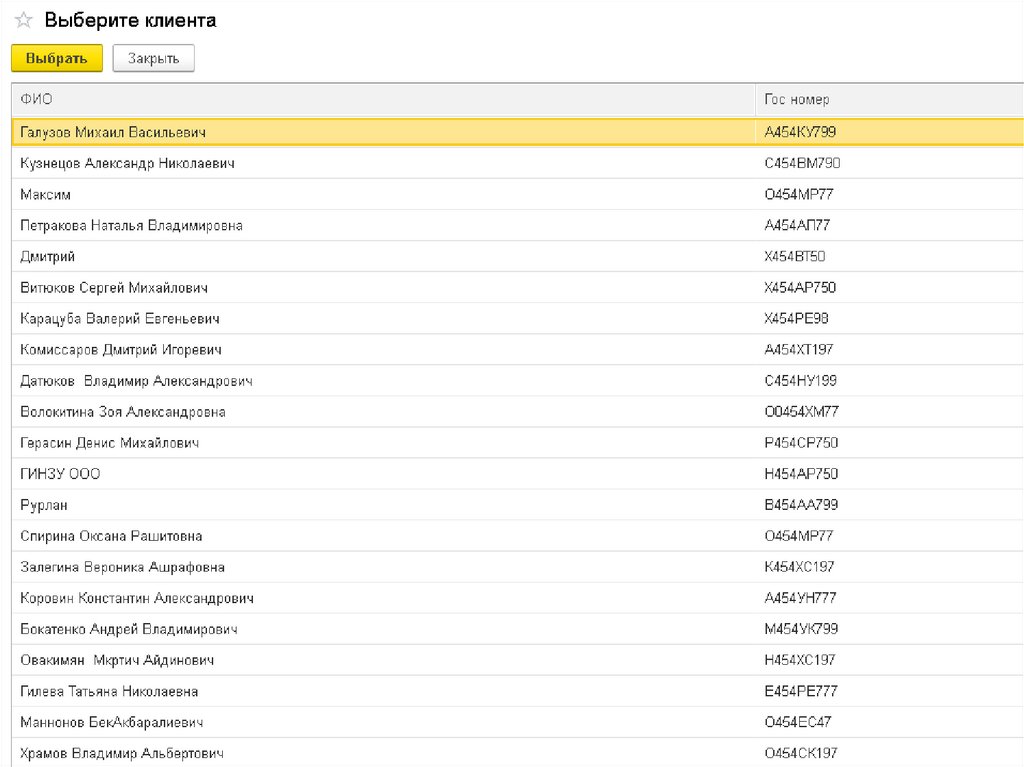
Task: Sort by the ФИО column header
Action: 37,100
